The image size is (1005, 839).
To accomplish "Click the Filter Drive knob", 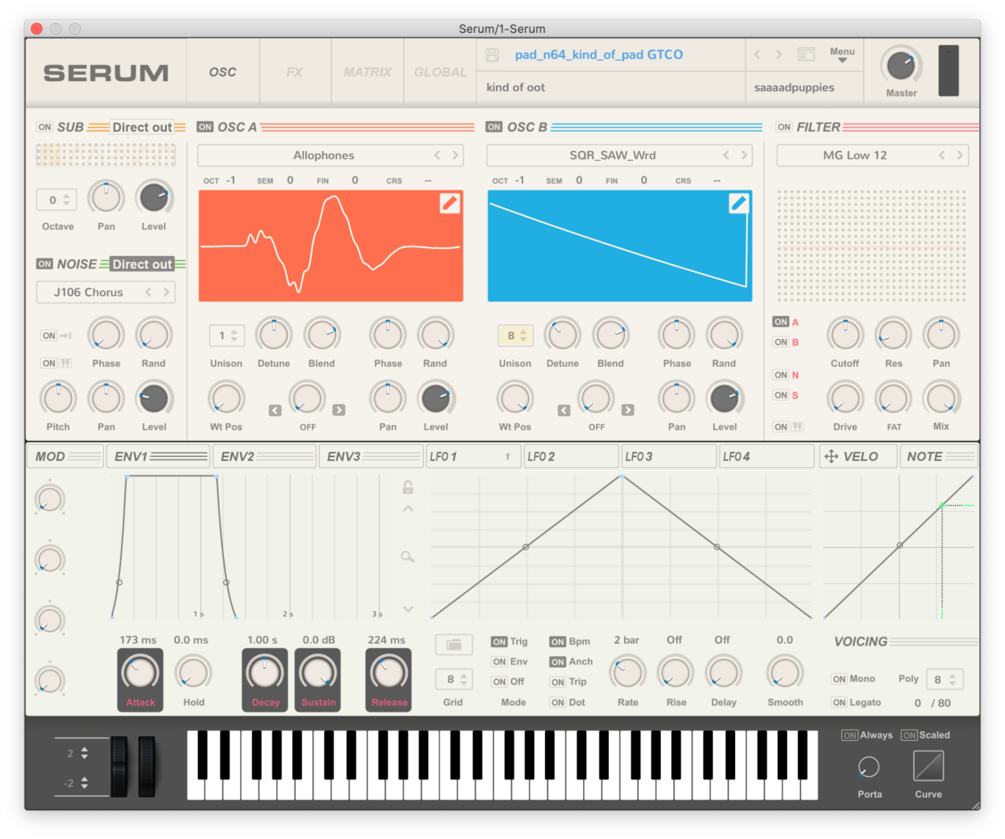I will [x=845, y=398].
